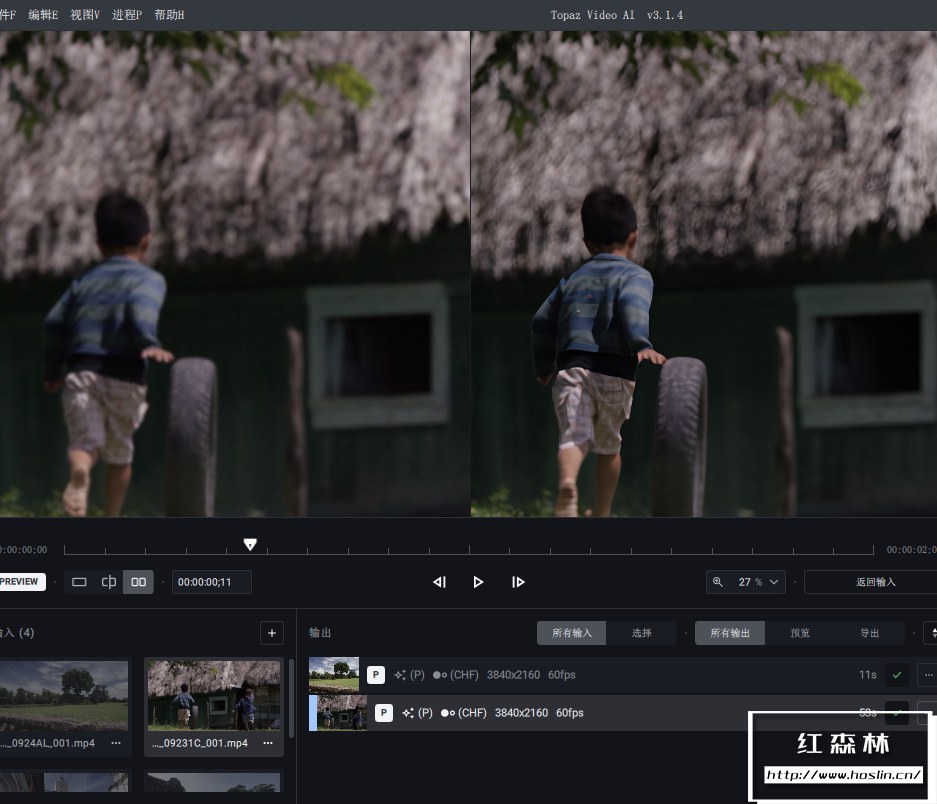Open the 文件F menu
The height and width of the screenshot is (804, 937).
click(x=7, y=15)
